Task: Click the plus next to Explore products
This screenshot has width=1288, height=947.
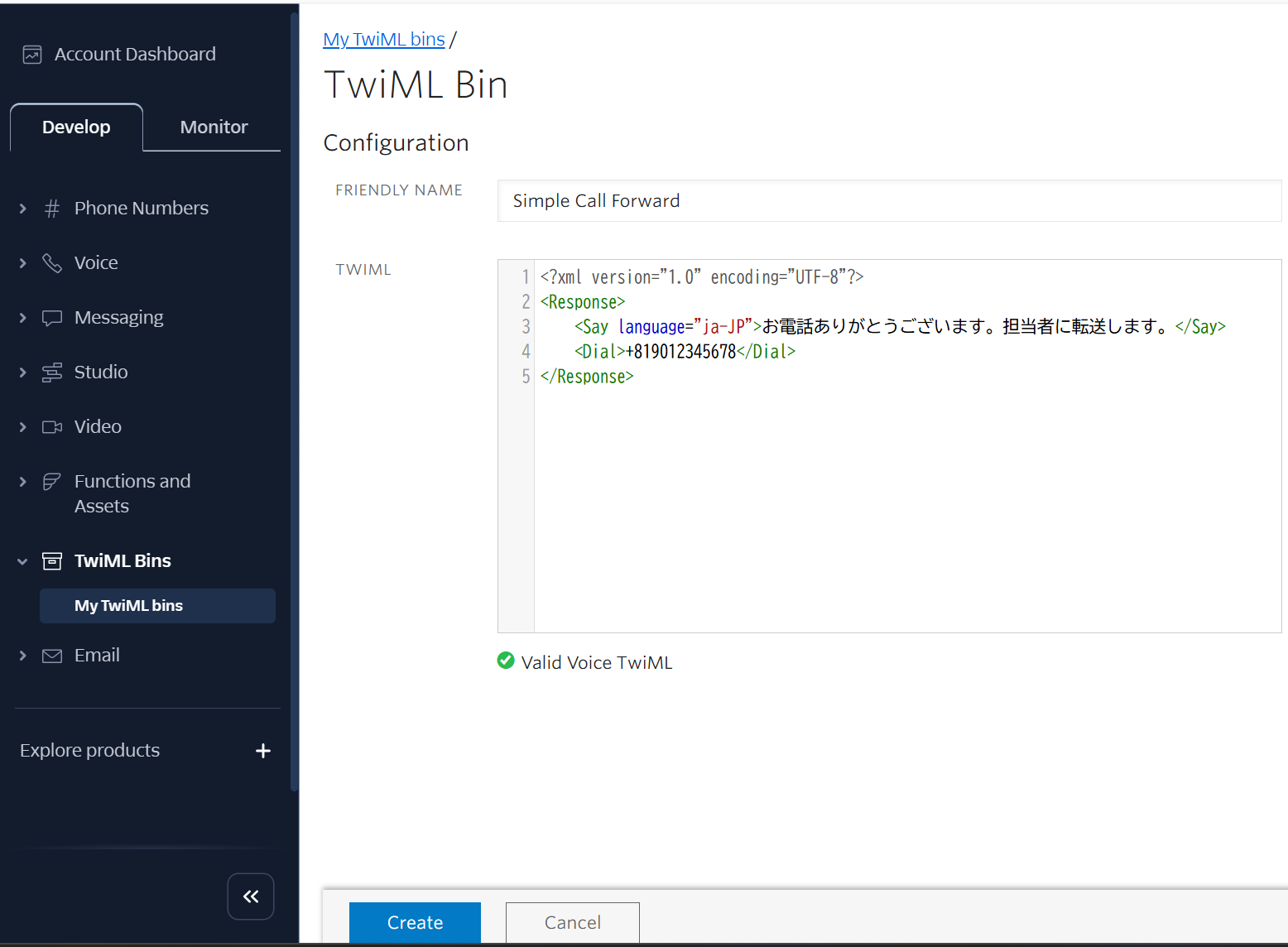Action: click(262, 751)
